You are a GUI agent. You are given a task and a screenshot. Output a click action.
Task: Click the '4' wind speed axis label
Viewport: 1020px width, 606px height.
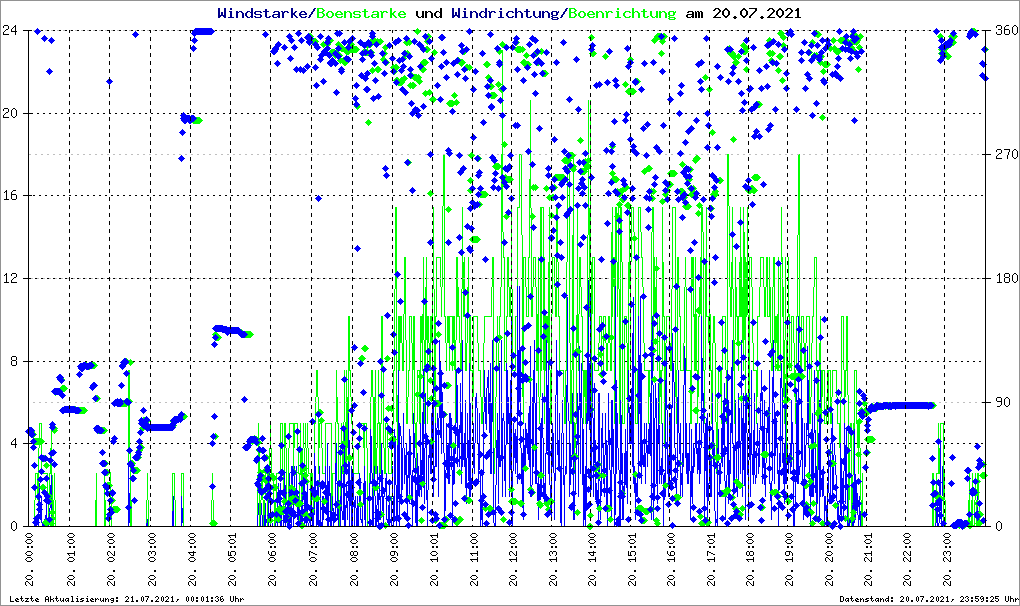coord(14,443)
